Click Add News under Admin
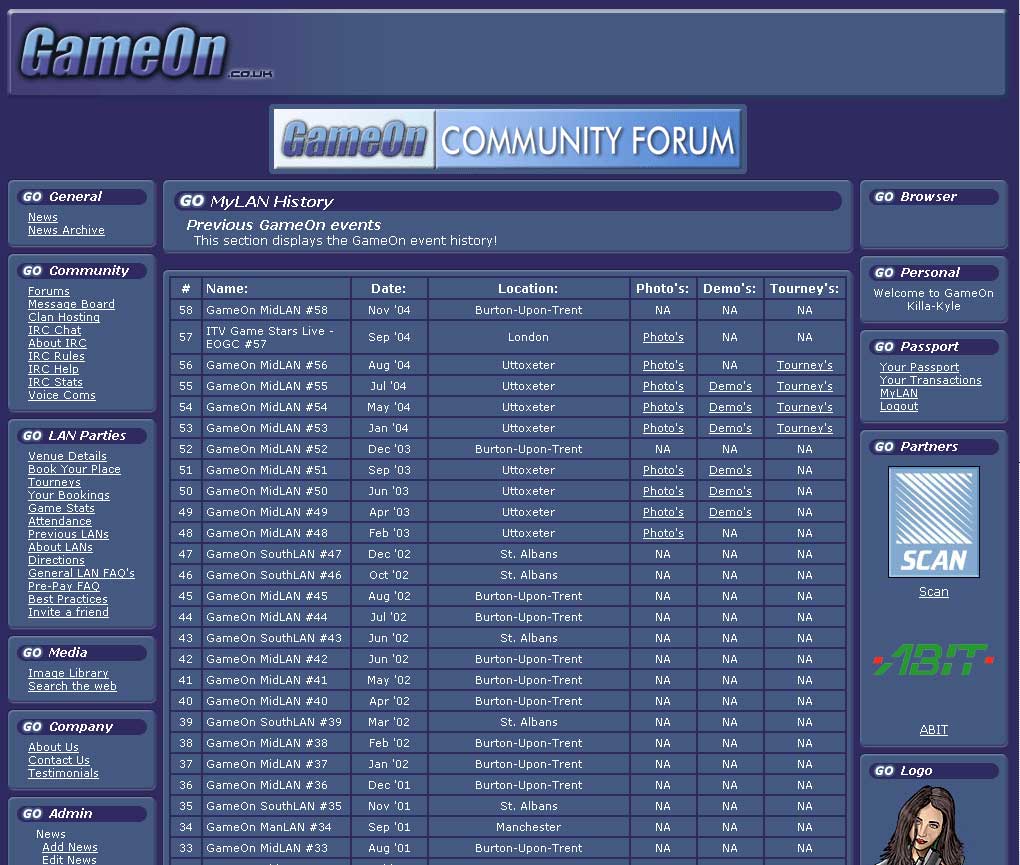The width and height of the screenshot is (1020, 865). [x=69, y=847]
